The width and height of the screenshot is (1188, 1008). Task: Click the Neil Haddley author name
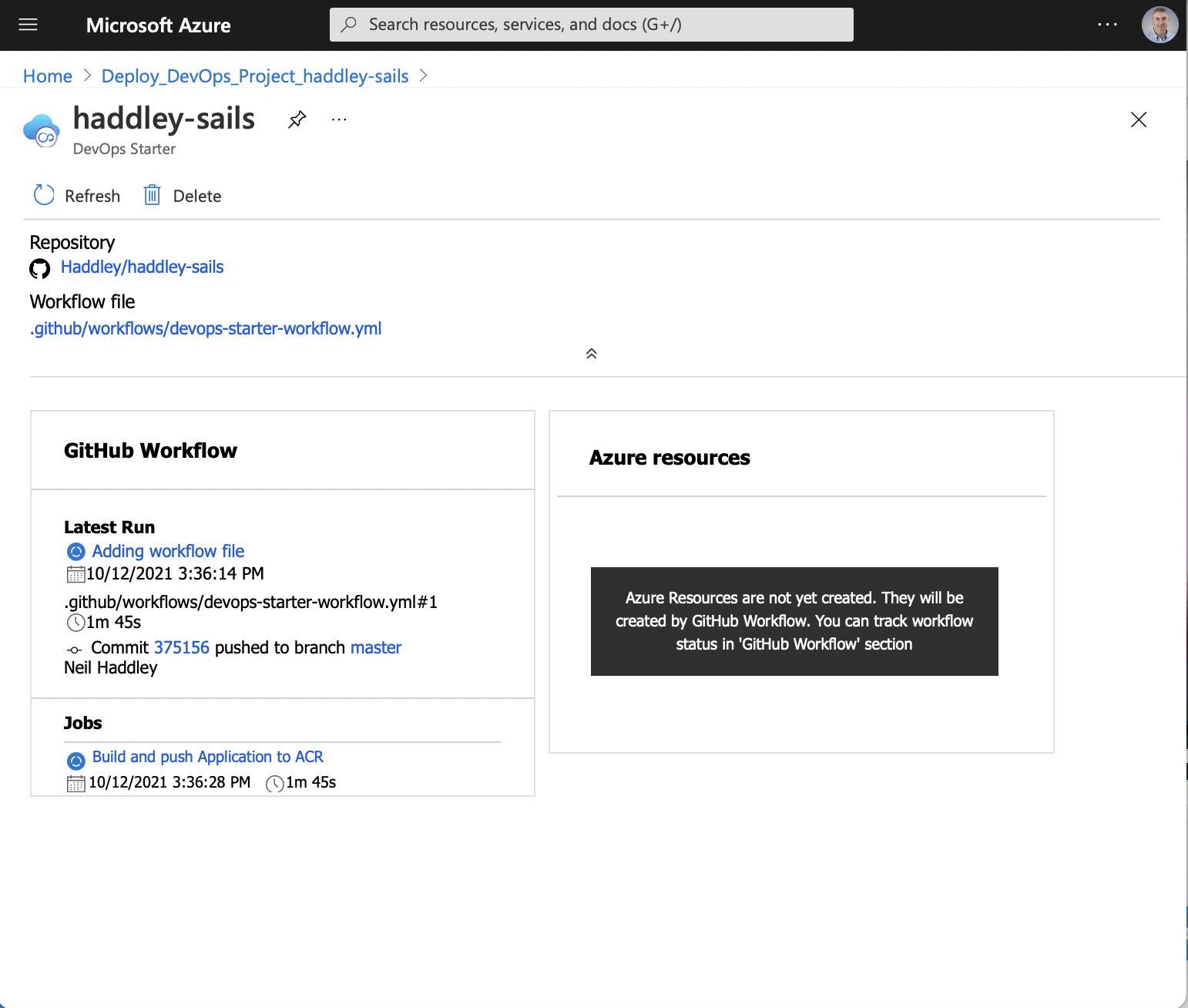click(111, 667)
